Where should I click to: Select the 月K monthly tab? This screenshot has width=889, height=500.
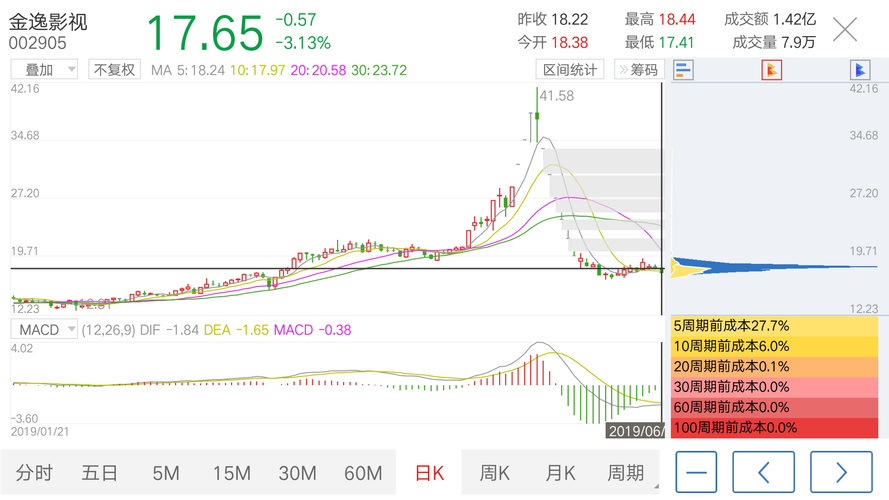(x=560, y=472)
